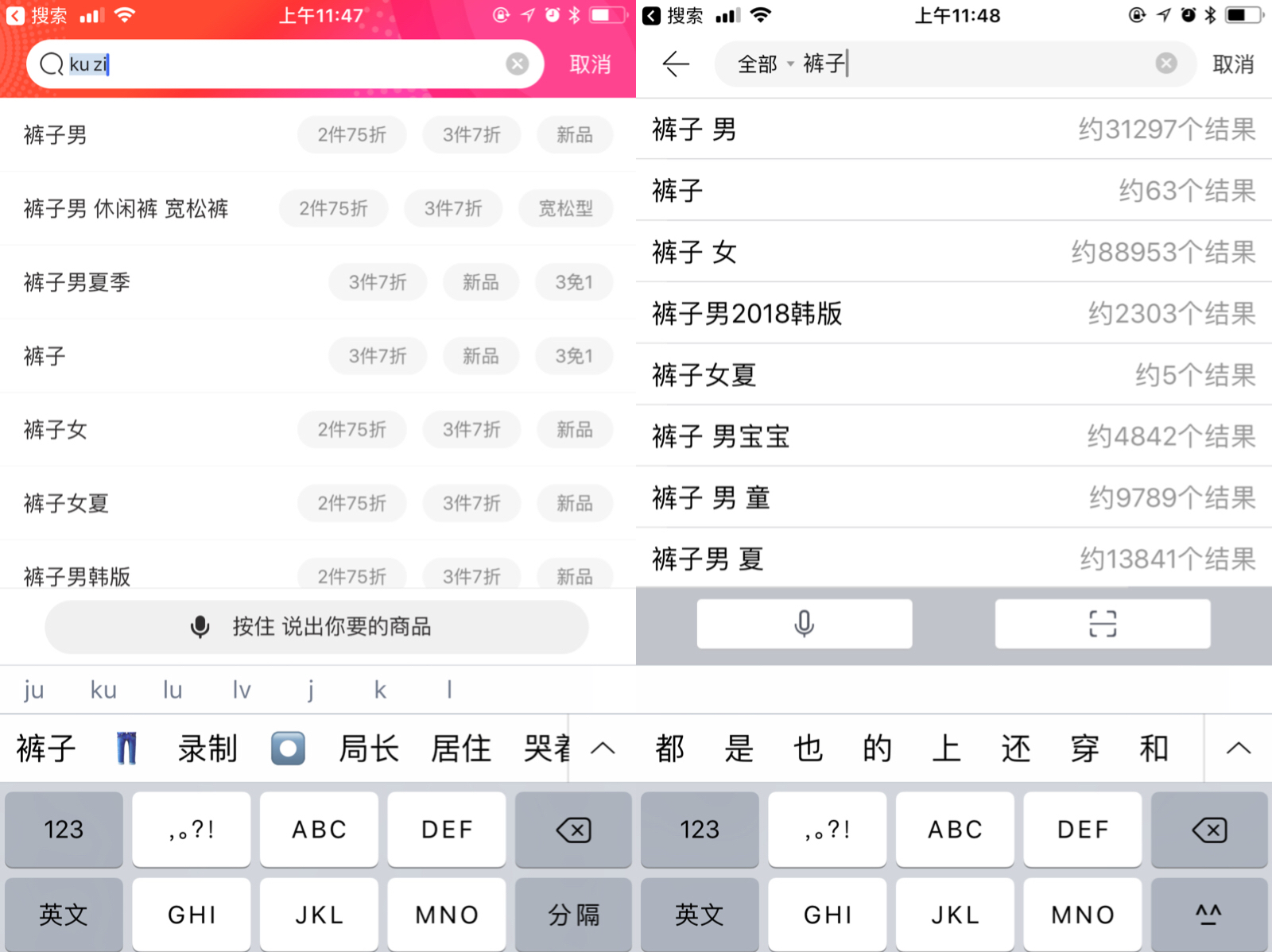Image resolution: width=1272 pixels, height=952 pixels.
Task: Open the 全部 category dropdown
Action: click(765, 64)
